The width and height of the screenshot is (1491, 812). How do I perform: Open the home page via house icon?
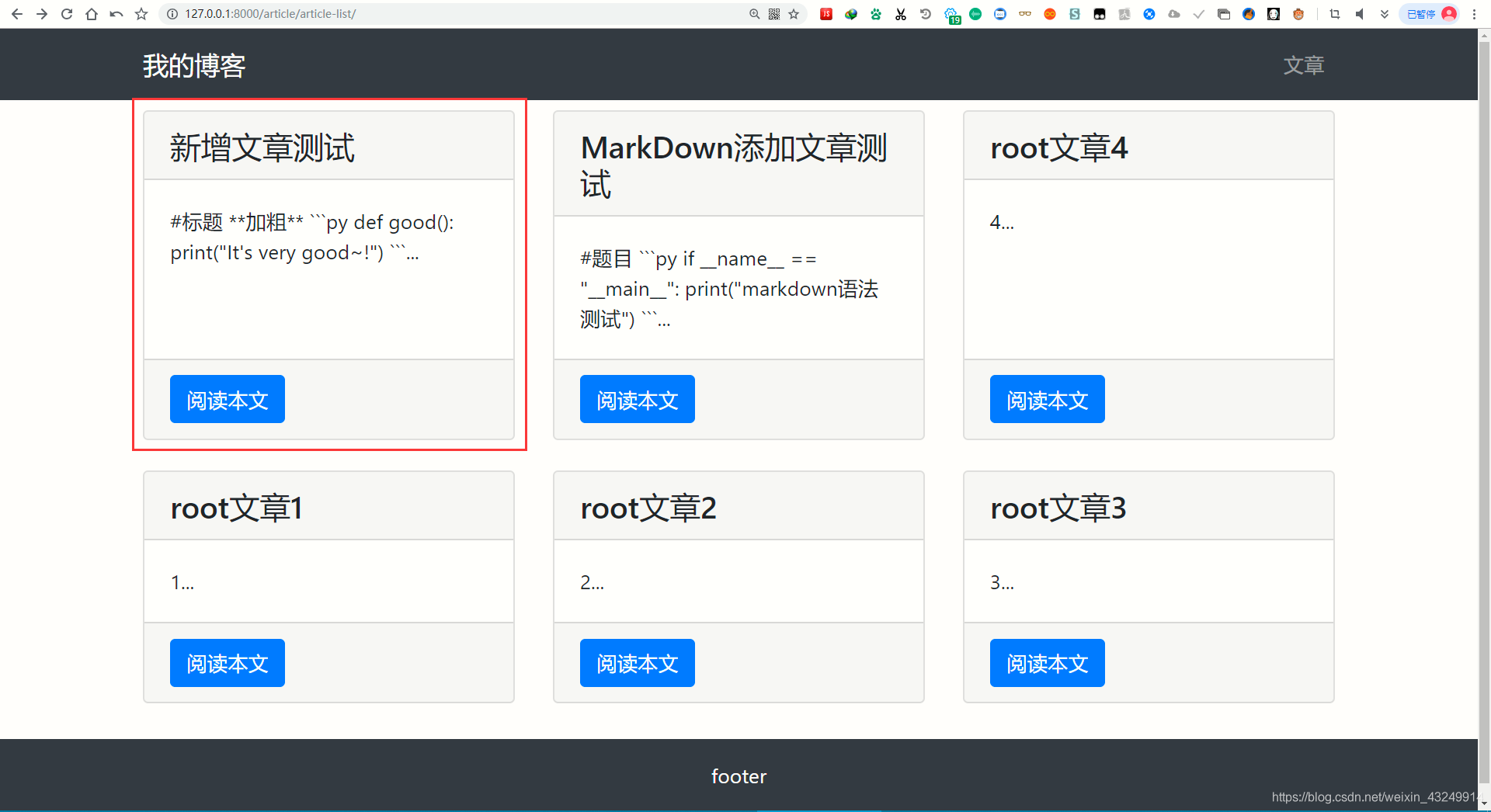point(92,14)
